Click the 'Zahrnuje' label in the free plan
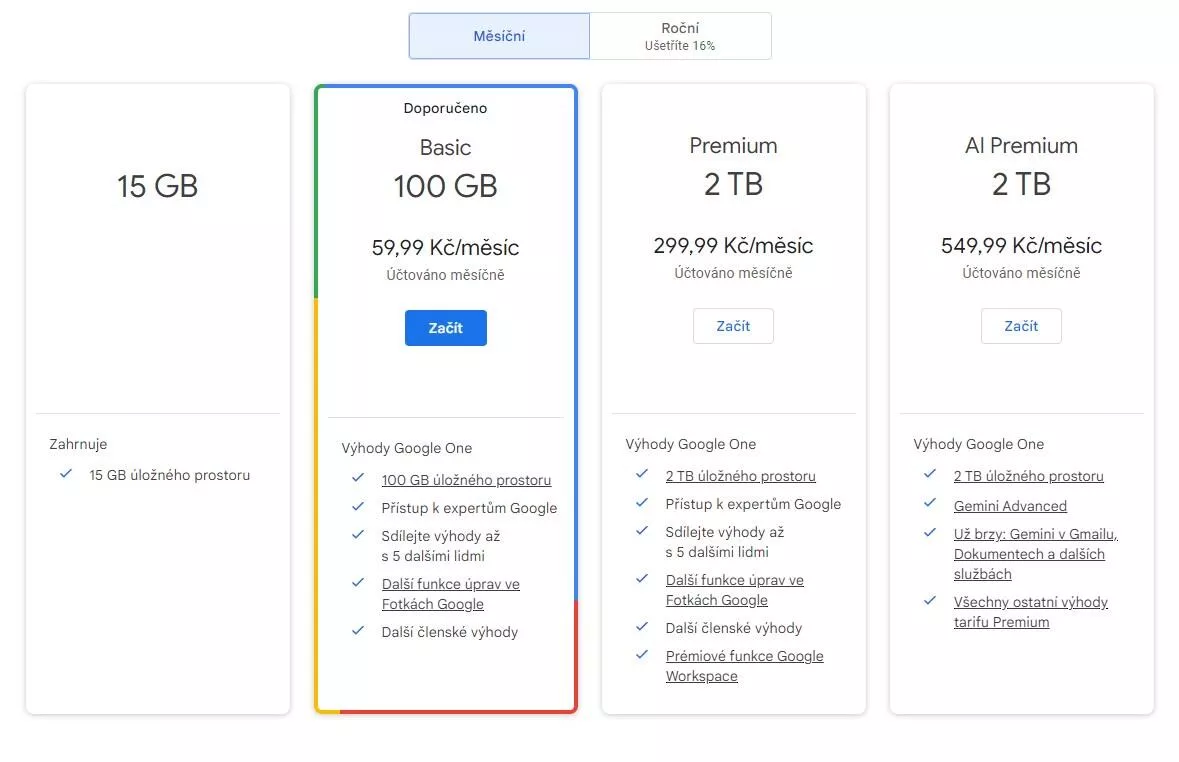Image resolution: width=1179 pixels, height=762 pixels. coord(78,444)
